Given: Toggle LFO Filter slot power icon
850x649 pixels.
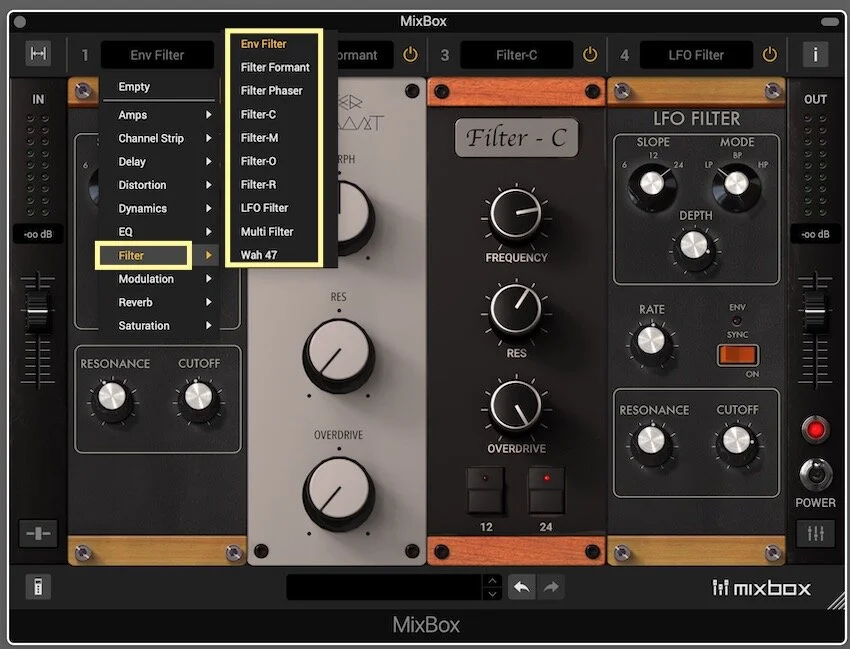Looking at the screenshot, I should pos(770,55).
